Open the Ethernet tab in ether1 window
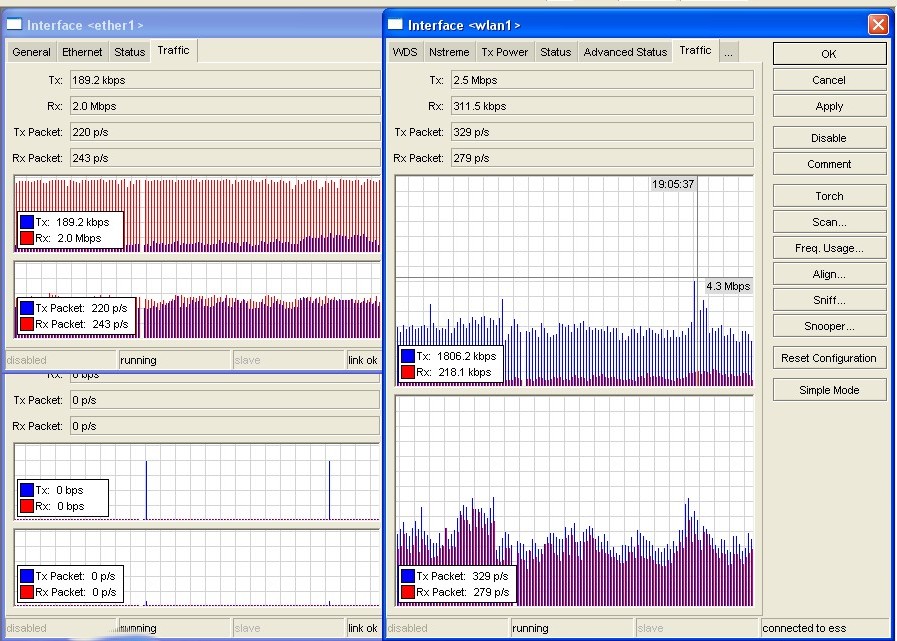This screenshot has height=641, width=897. click(x=82, y=52)
